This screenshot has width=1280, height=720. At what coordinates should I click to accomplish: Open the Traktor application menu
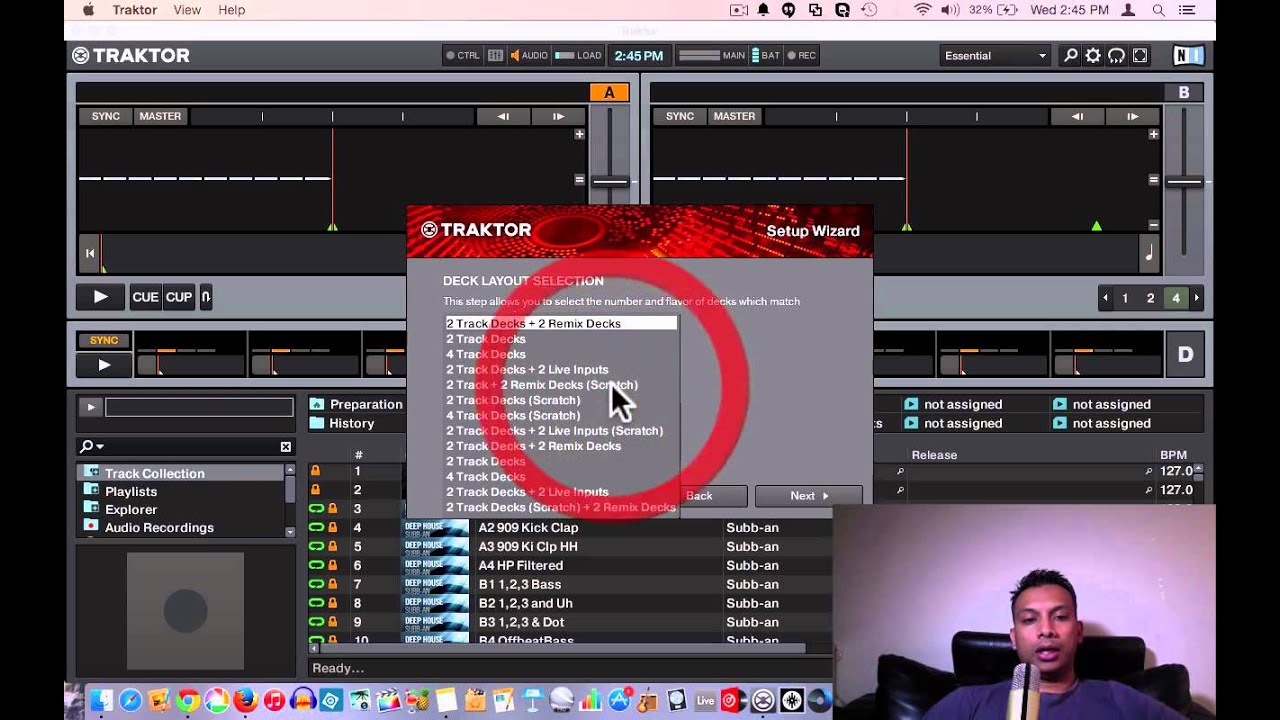pyautogui.click(x=135, y=10)
